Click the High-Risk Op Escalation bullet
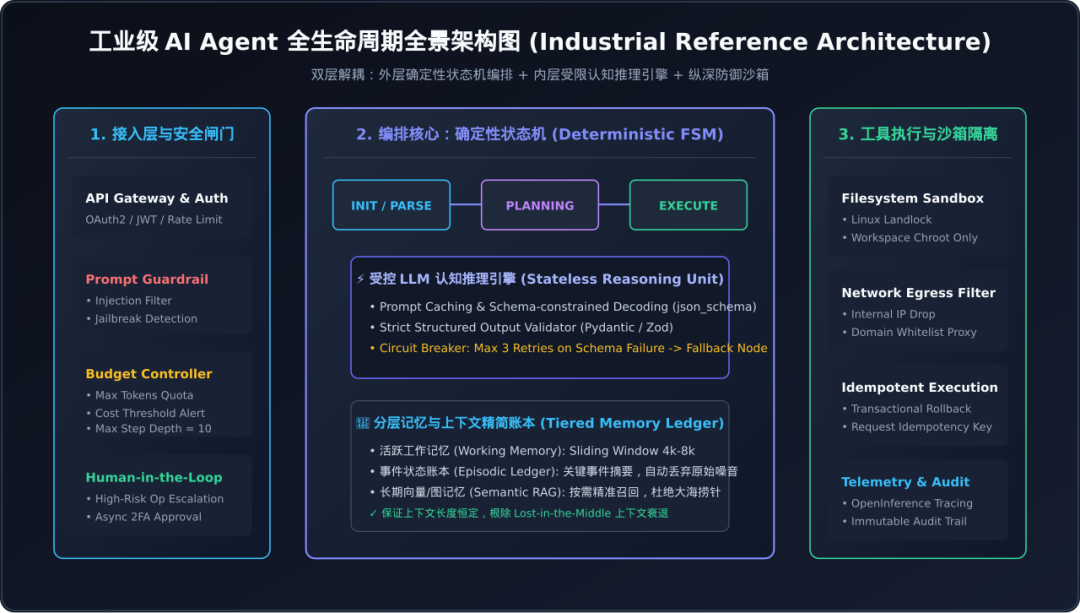Viewport: 1080px width, 613px height. point(154,499)
